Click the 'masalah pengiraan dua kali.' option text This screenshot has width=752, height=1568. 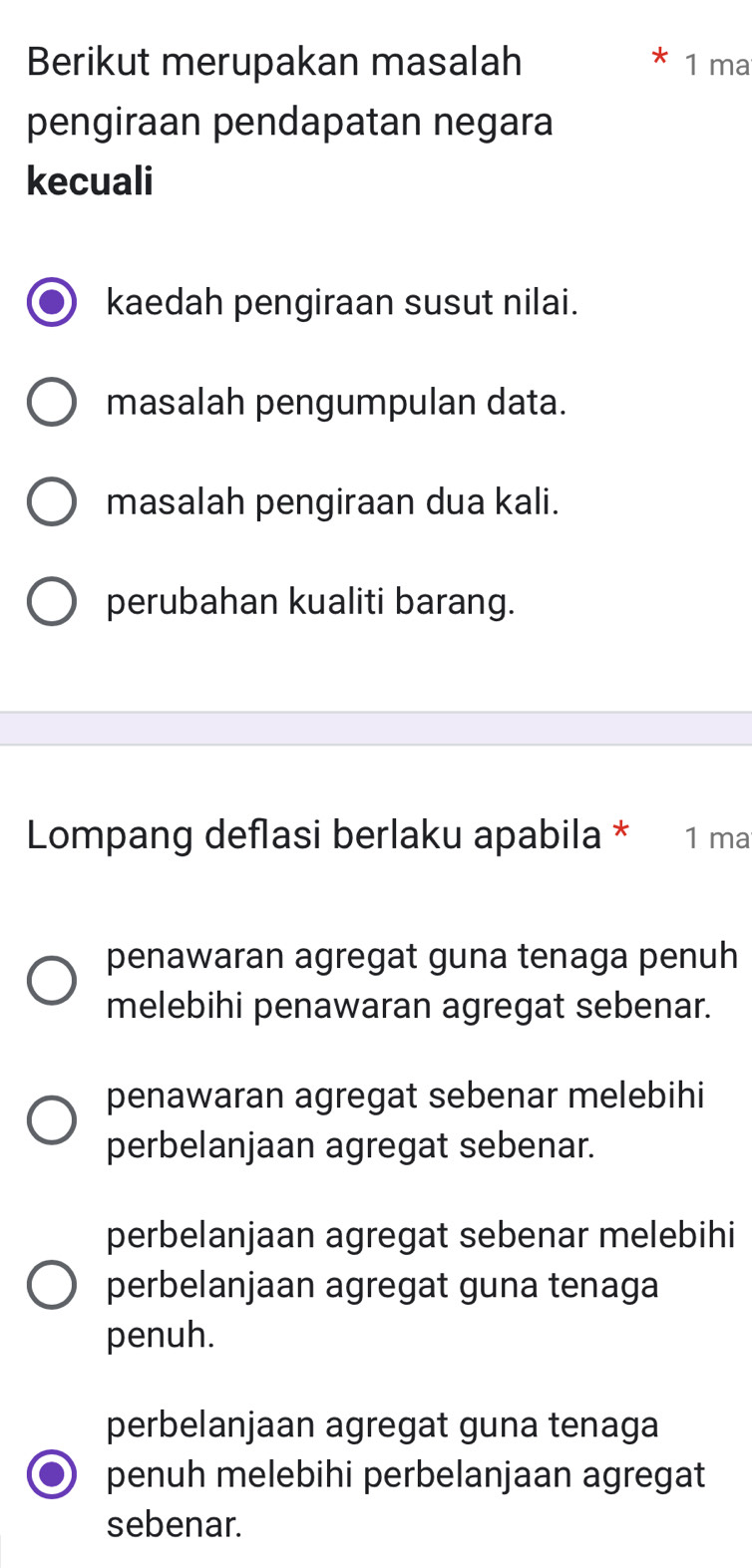(x=333, y=501)
